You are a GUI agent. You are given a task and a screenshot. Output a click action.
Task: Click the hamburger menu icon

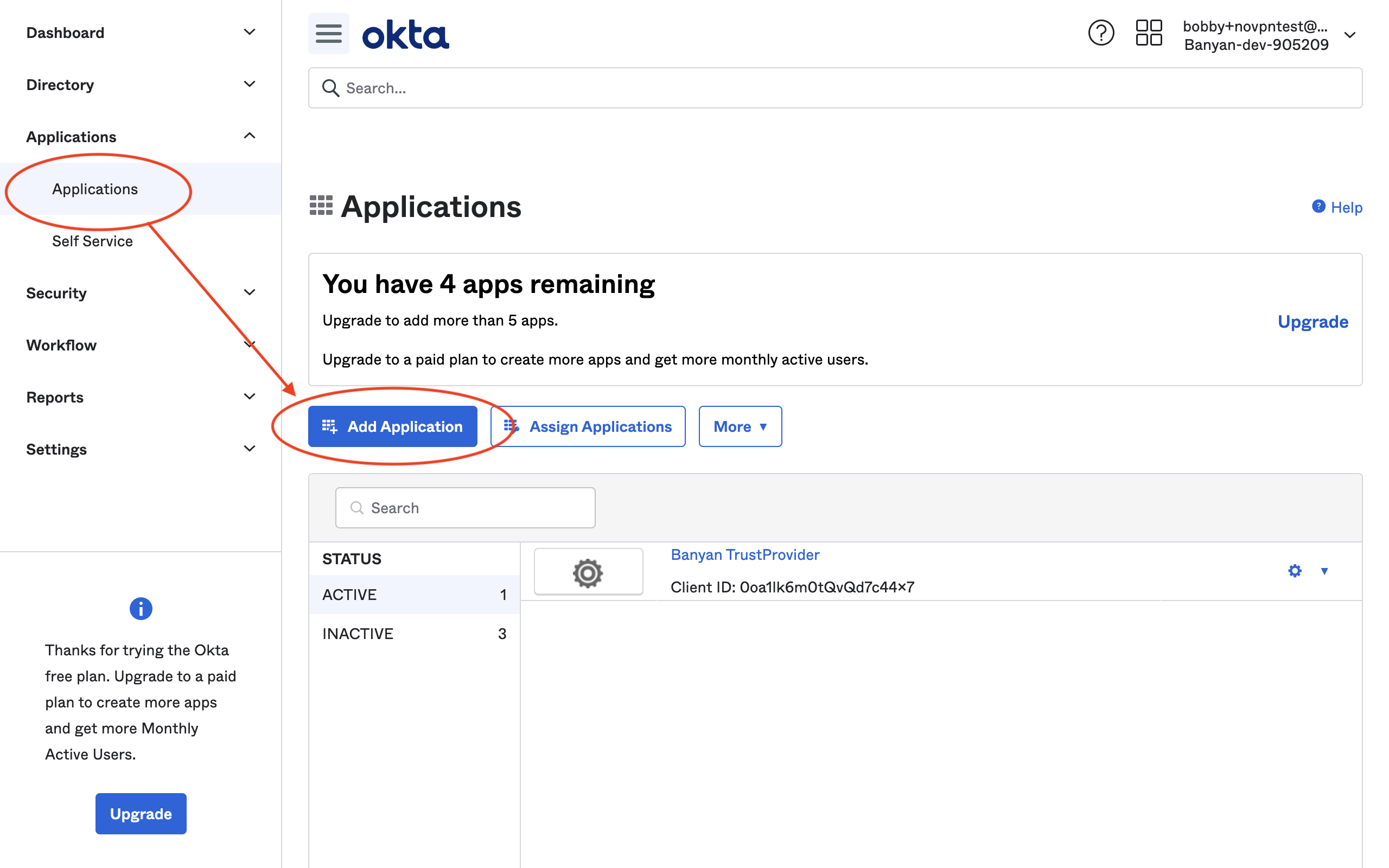click(328, 34)
